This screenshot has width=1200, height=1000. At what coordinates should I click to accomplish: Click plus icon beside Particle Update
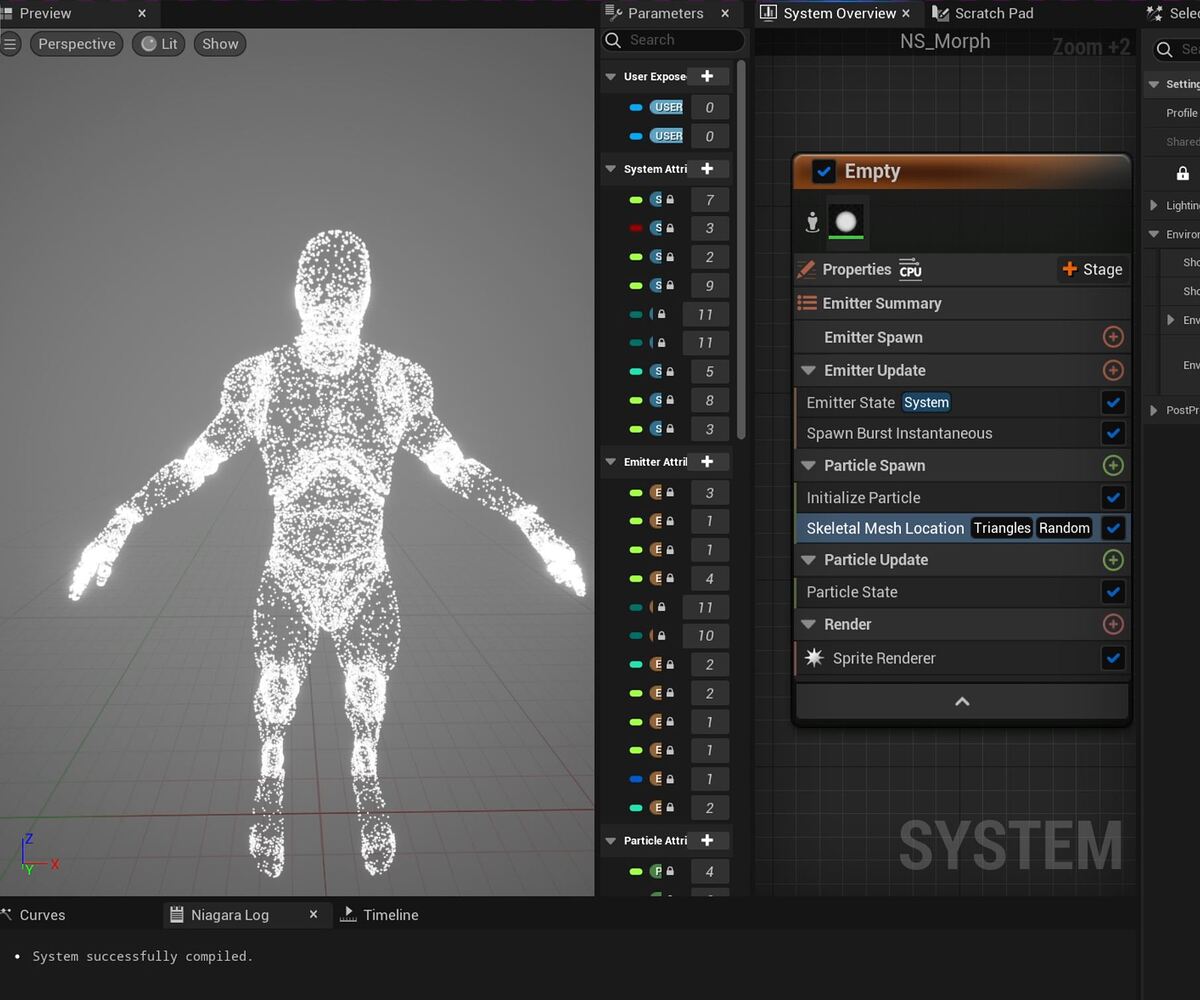[1112, 560]
